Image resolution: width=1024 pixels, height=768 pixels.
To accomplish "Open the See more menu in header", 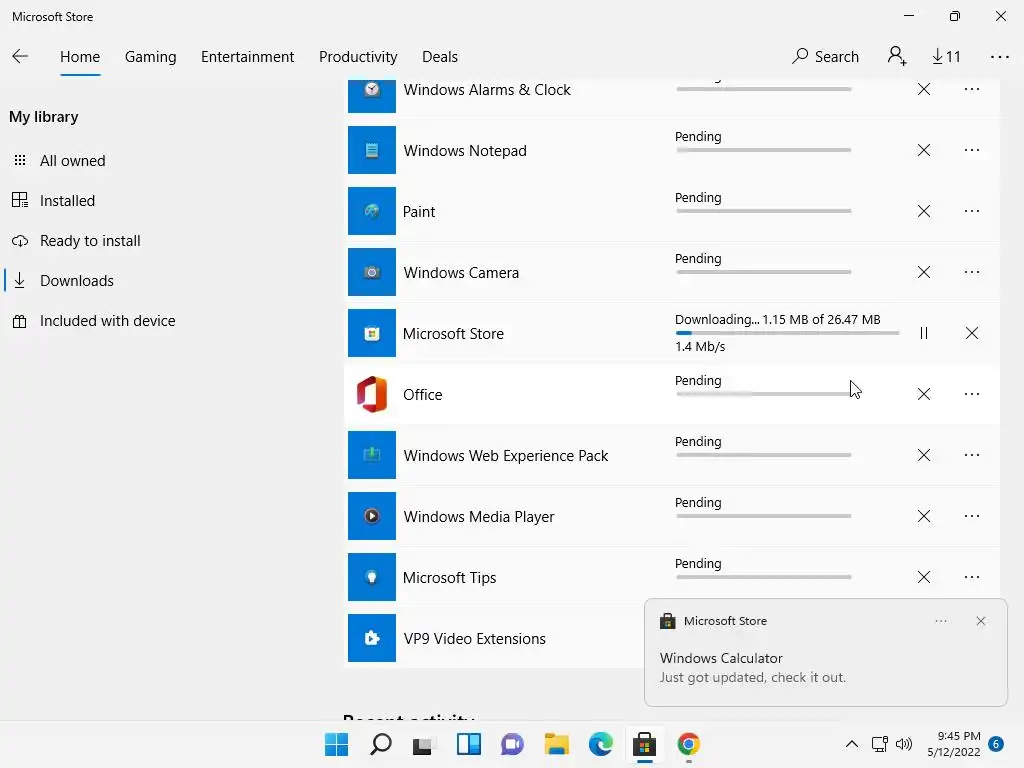I will coord(999,57).
